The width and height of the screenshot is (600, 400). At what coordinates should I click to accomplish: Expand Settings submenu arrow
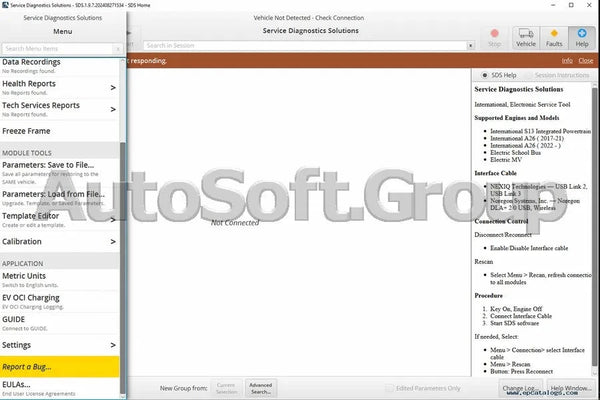(113, 345)
